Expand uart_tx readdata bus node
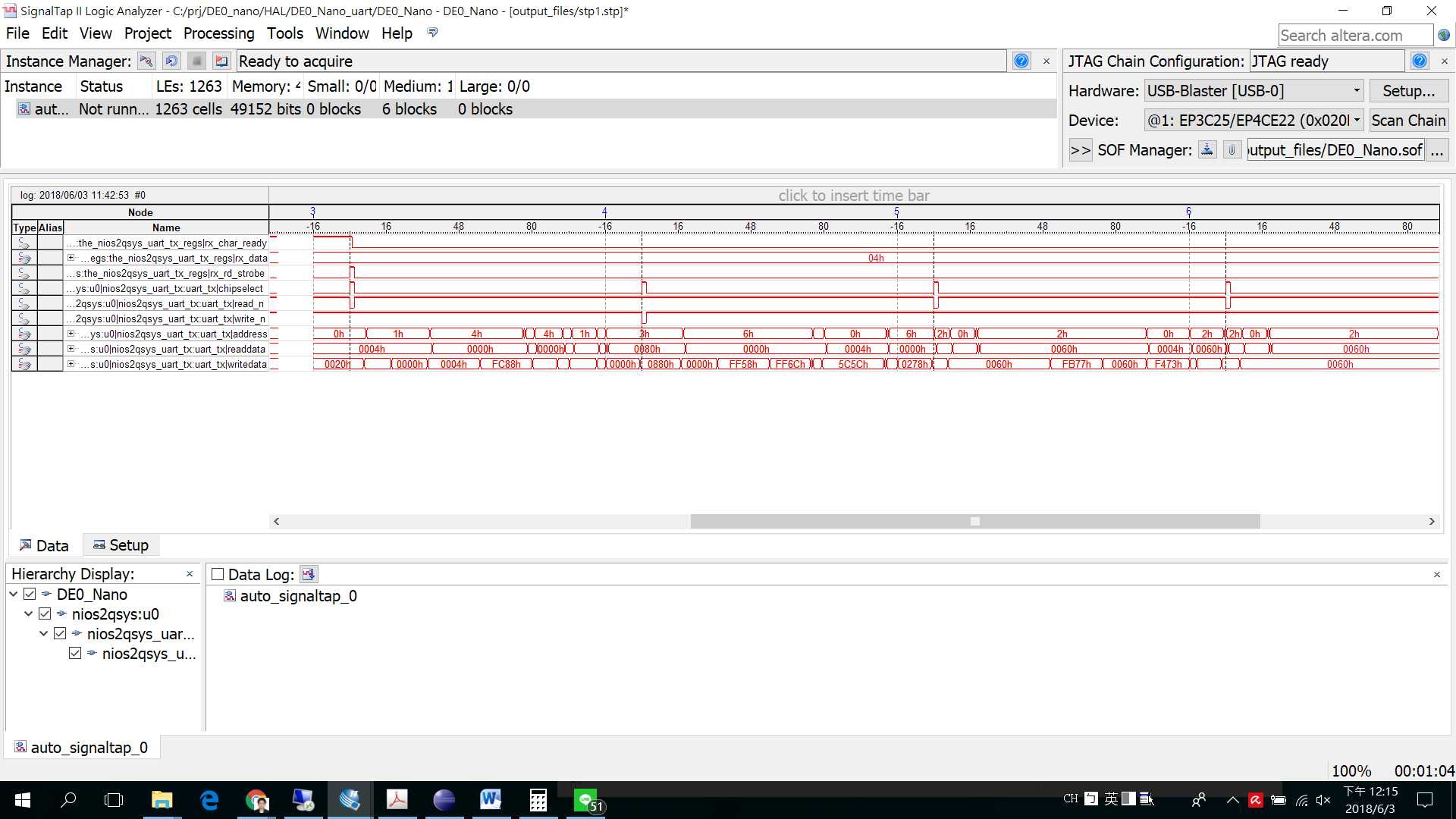 tap(71, 349)
